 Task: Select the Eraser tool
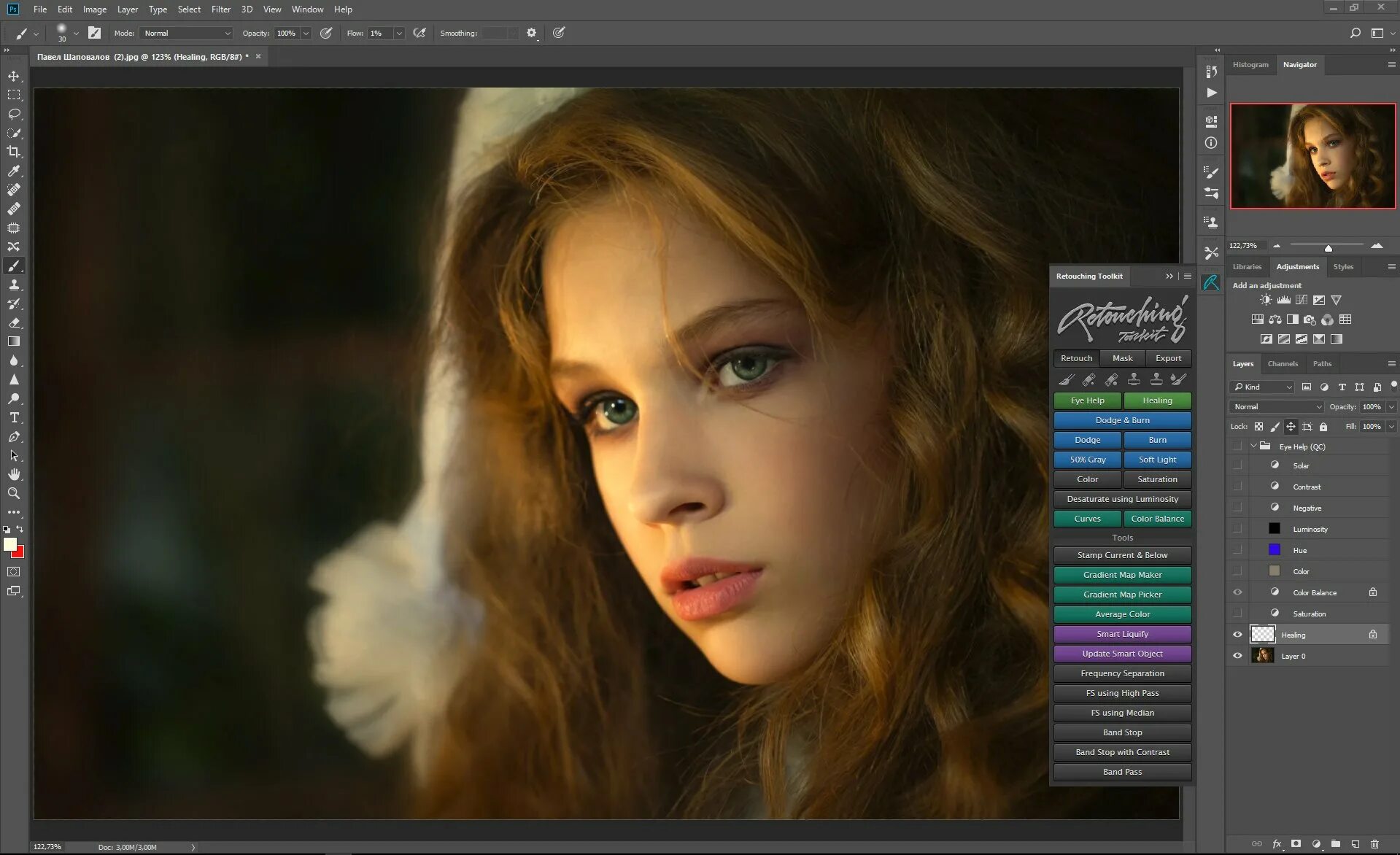coord(14,322)
